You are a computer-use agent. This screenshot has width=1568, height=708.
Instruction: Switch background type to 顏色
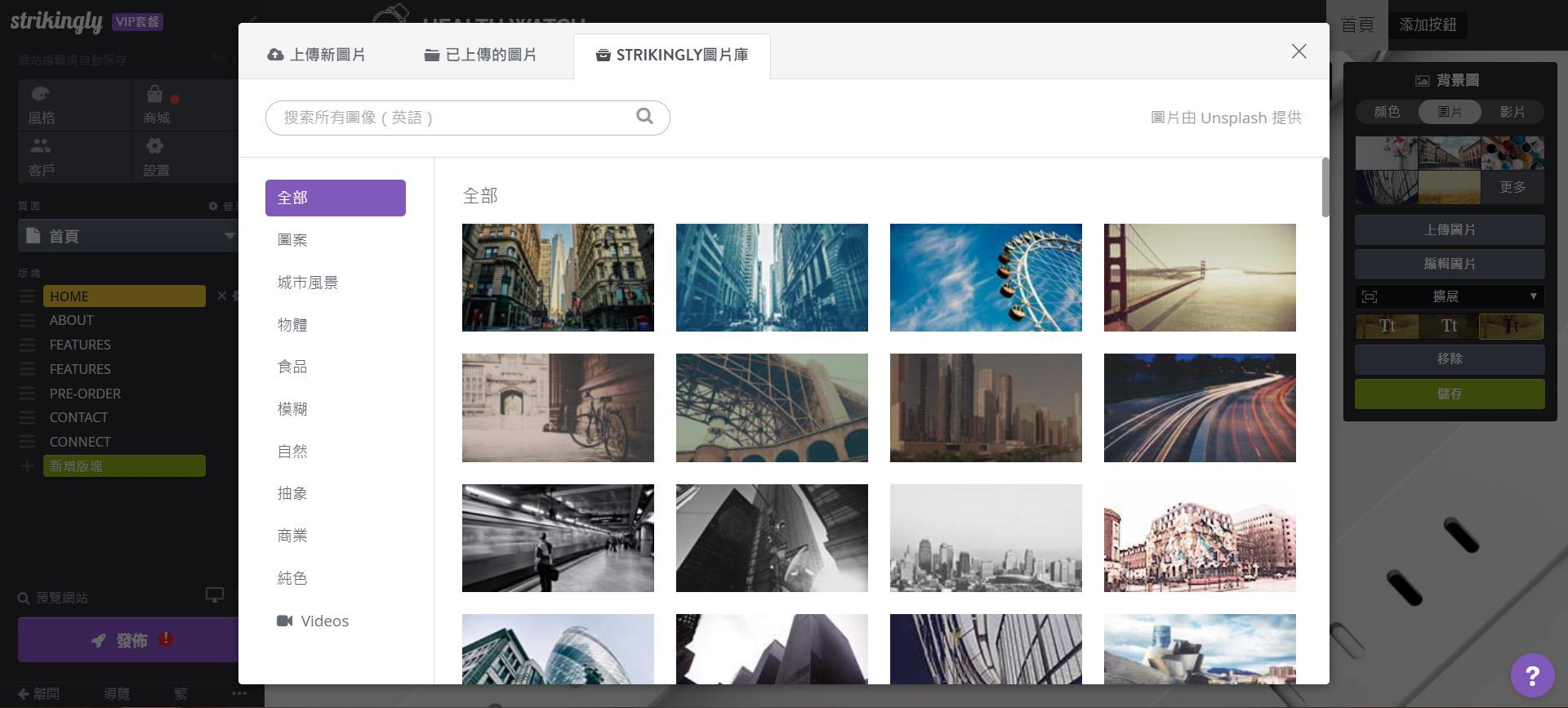click(1387, 112)
